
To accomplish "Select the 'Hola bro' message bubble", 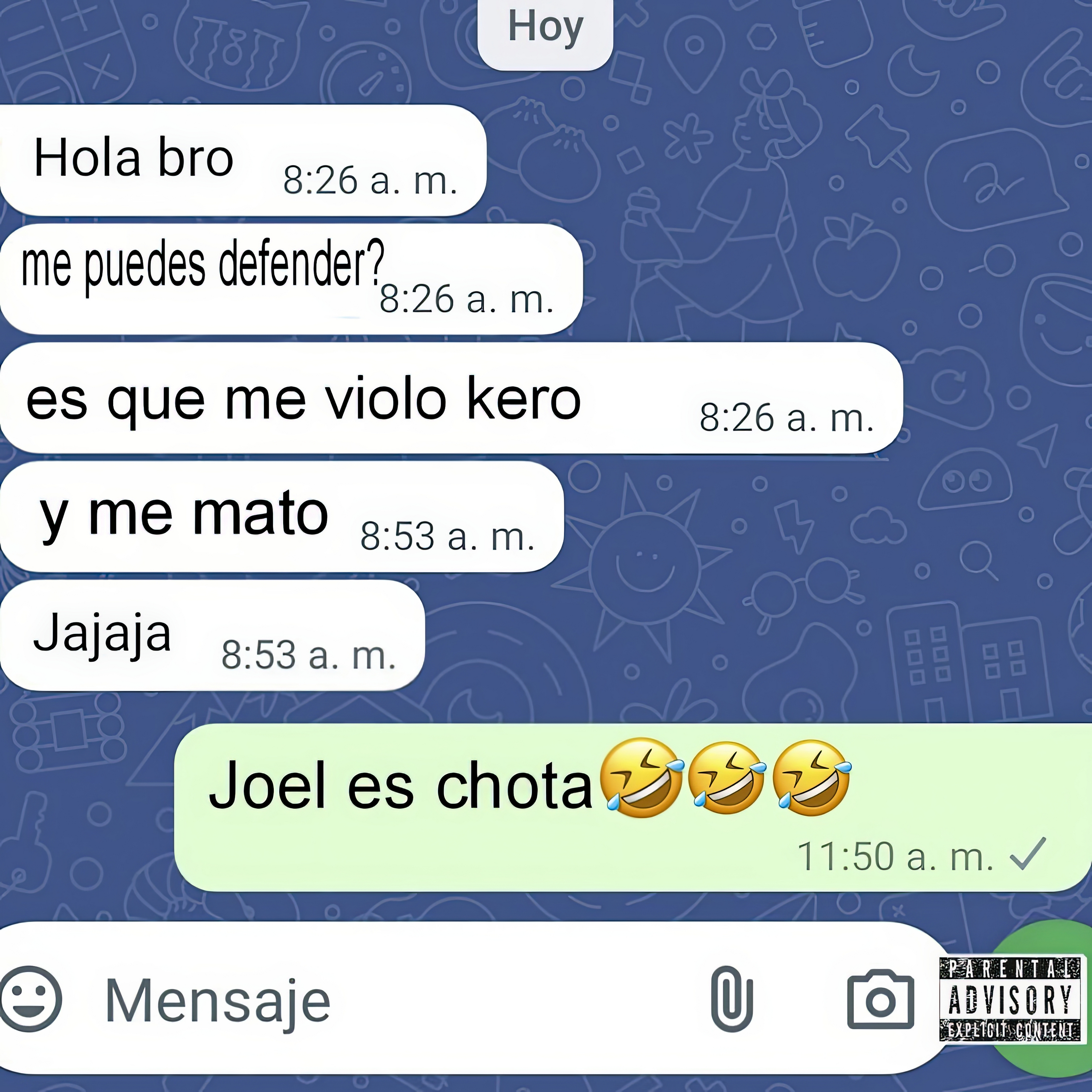I will pos(243,160).
